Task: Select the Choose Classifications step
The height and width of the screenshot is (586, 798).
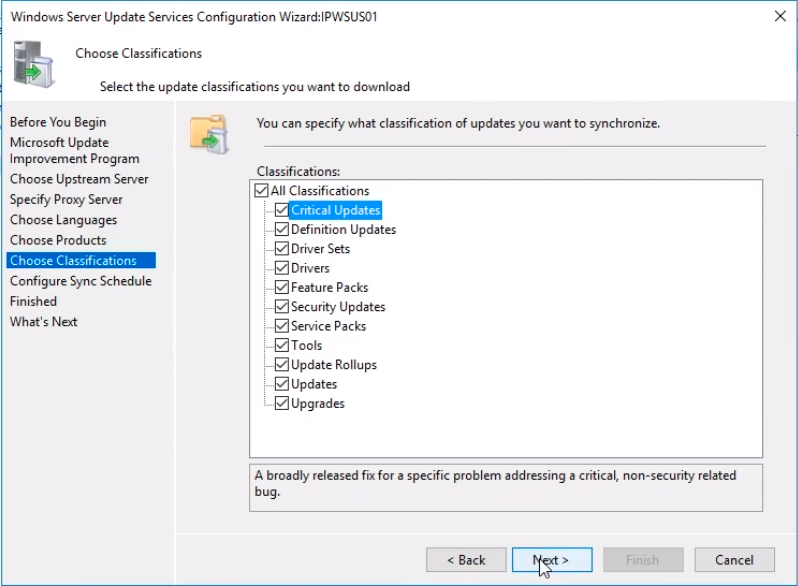Action: pyautogui.click(x=81, y=260)
